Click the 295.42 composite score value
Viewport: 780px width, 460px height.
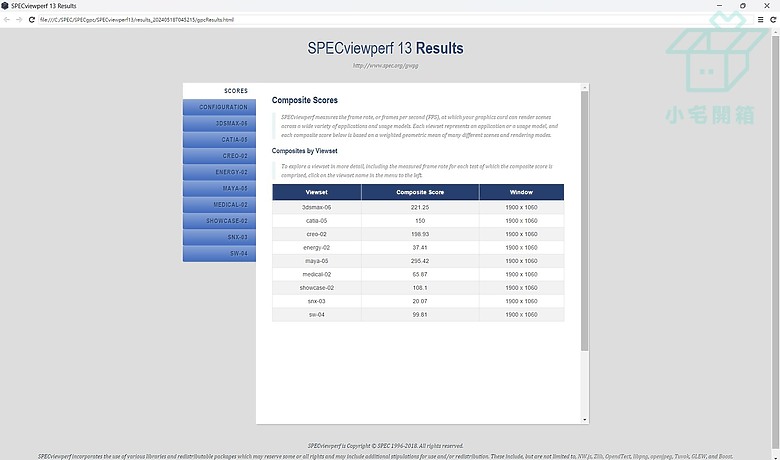tap(420, 261)
